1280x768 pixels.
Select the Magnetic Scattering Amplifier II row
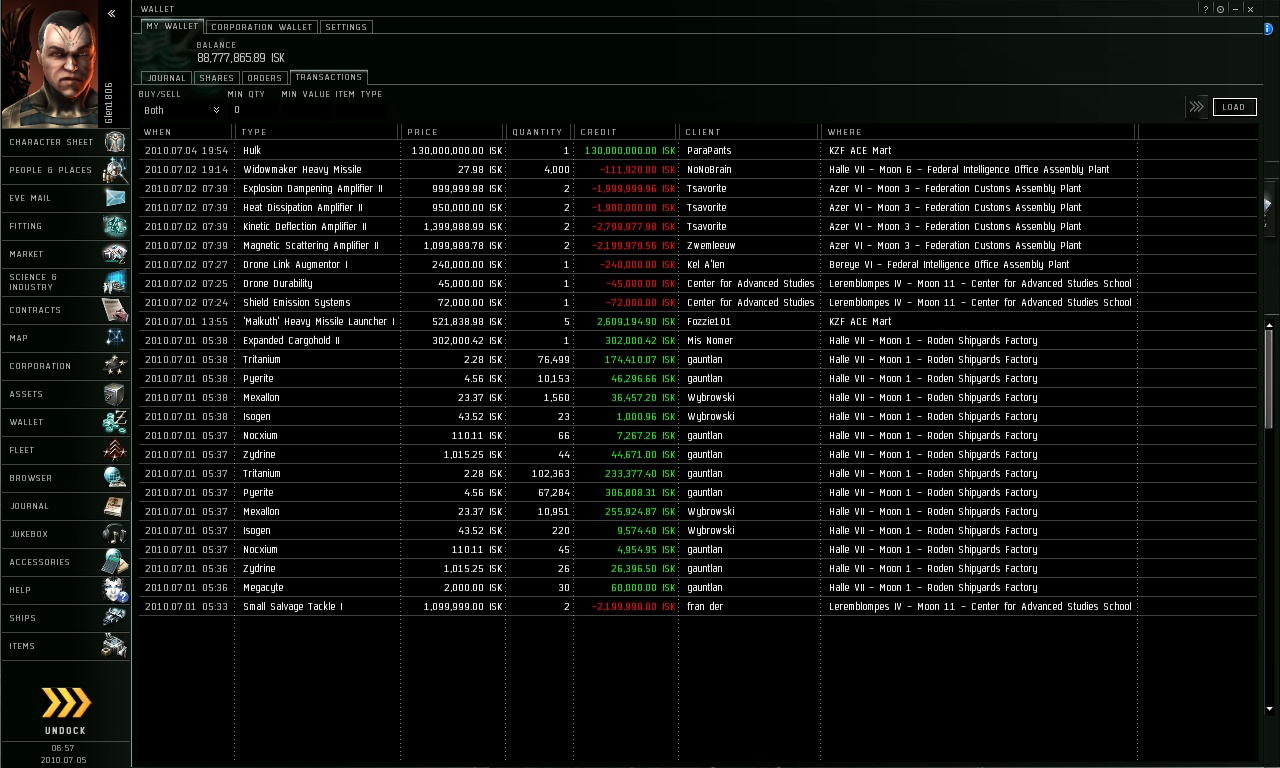(698, 246)
